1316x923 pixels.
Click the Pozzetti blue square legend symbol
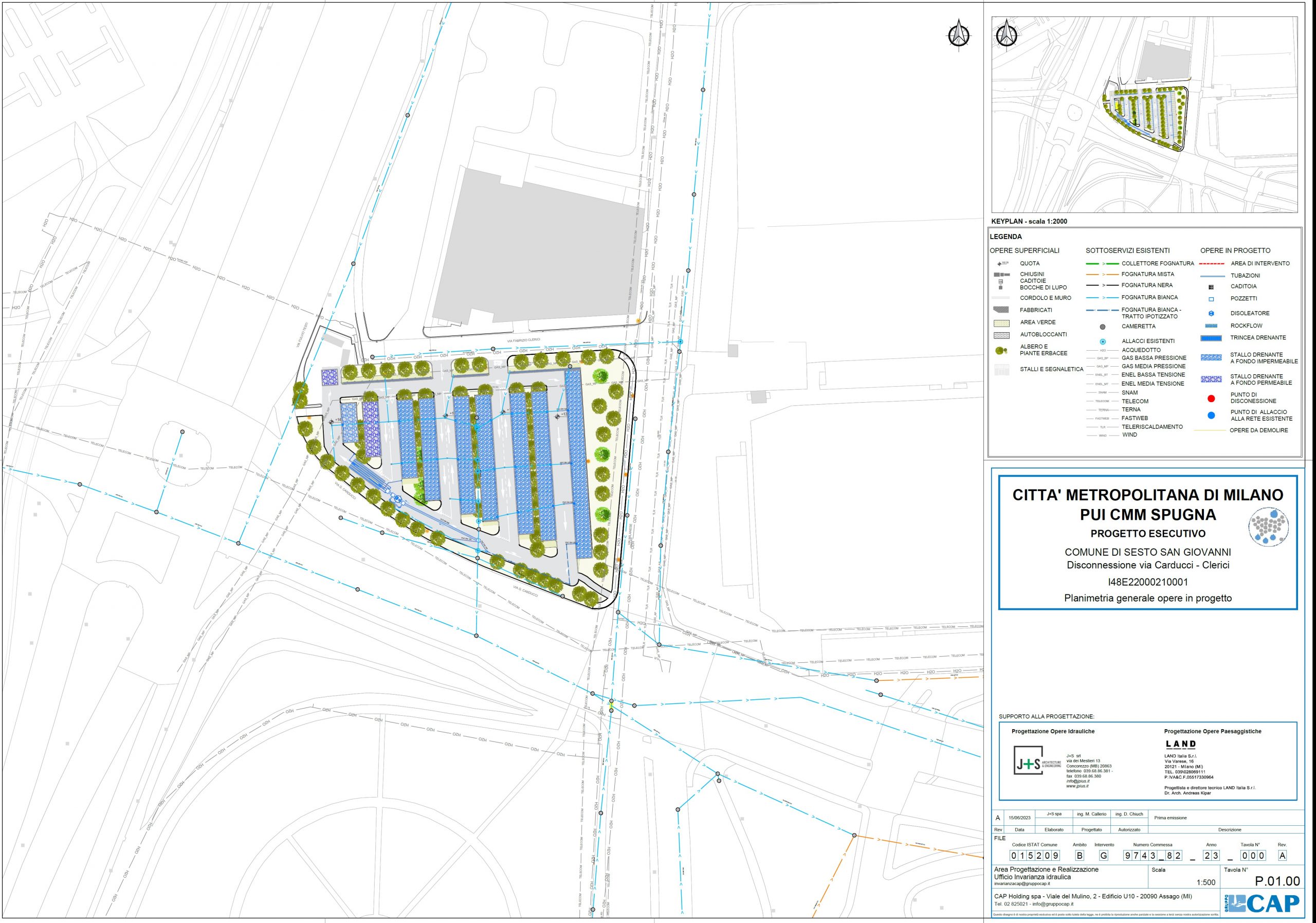[x=1211, y=299]
